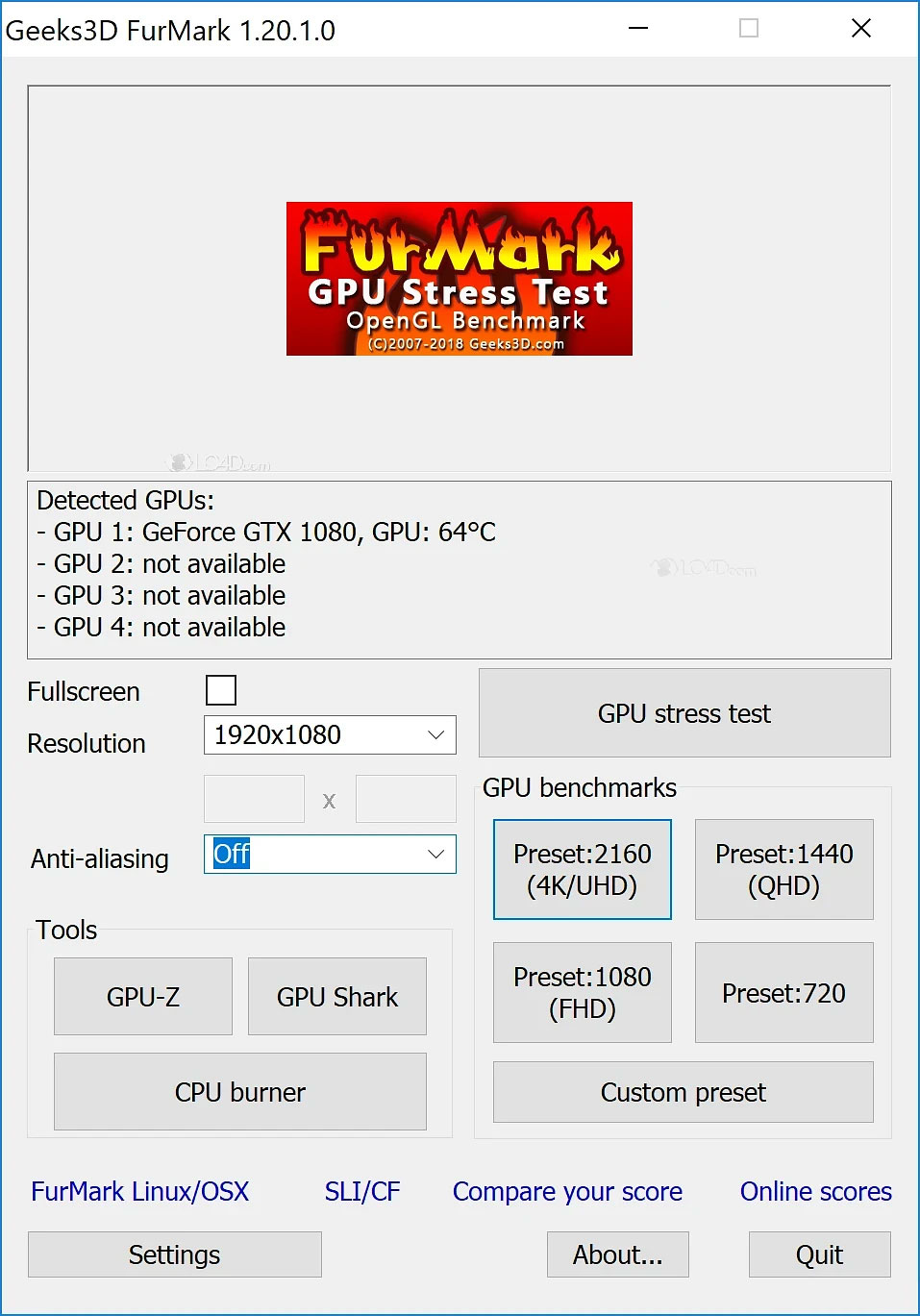Open the FurMark Linux/OSX link
This screenshot has width=920, height=1316.
140,1192
